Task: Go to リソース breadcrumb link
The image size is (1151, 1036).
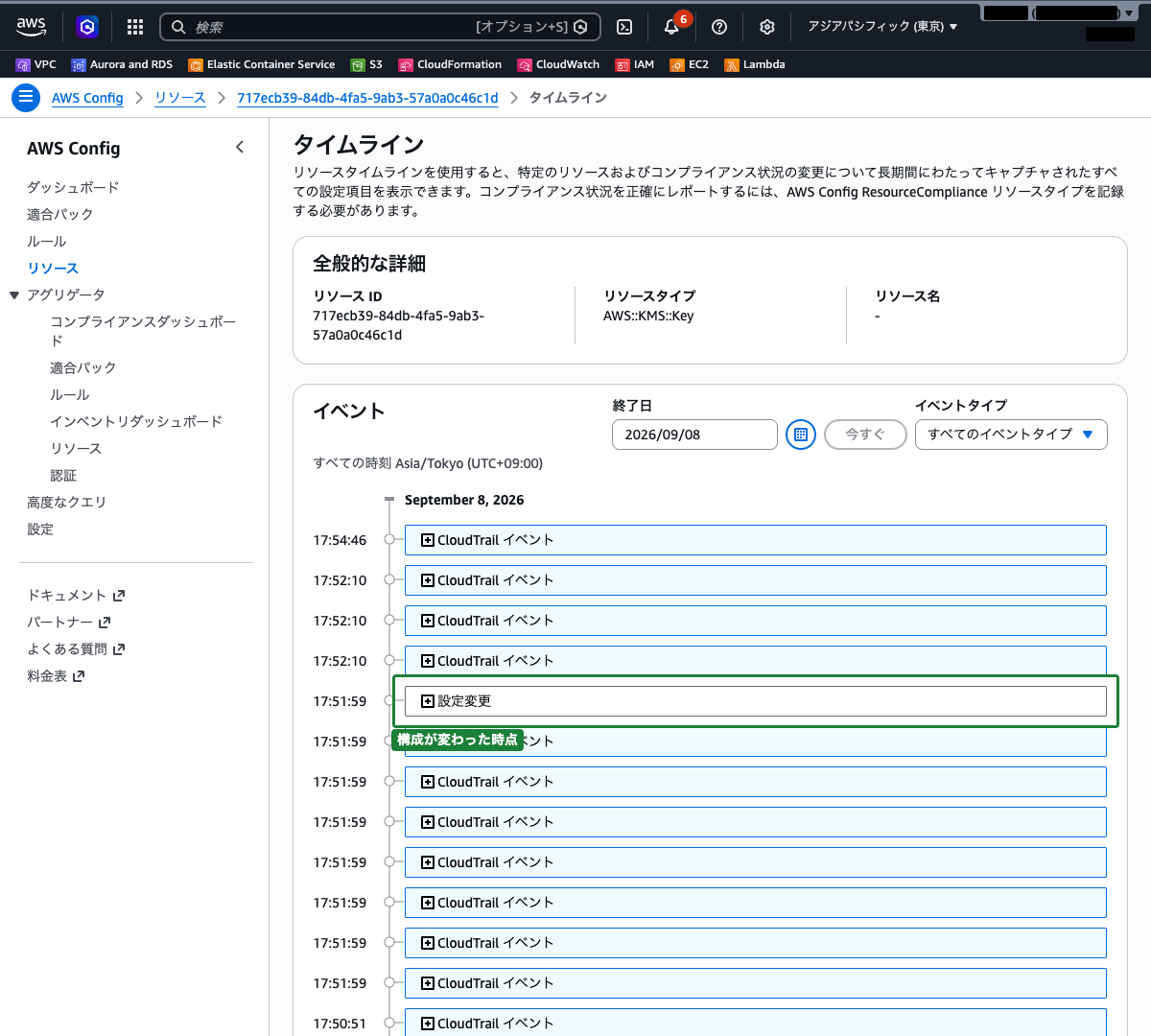Action: click(x=180, y=98)
